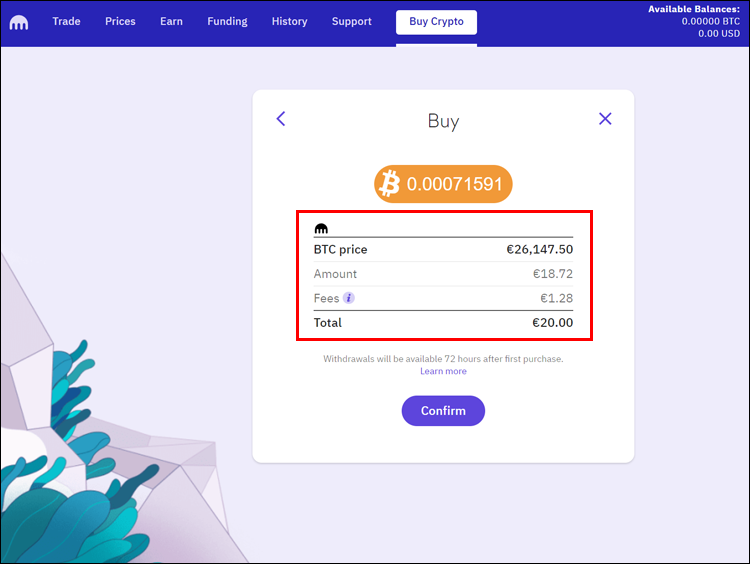
Task: Open the Support page
Action: pos(352,21)
